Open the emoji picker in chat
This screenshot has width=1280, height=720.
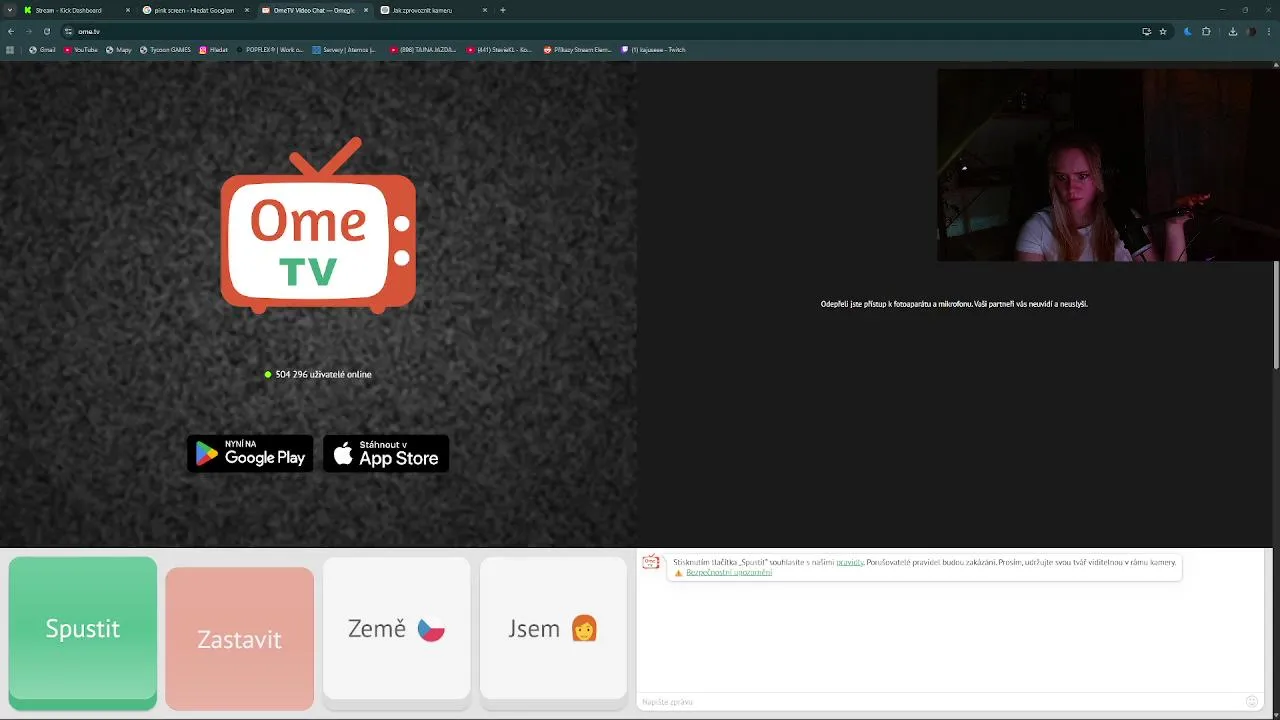point(1252,702)
